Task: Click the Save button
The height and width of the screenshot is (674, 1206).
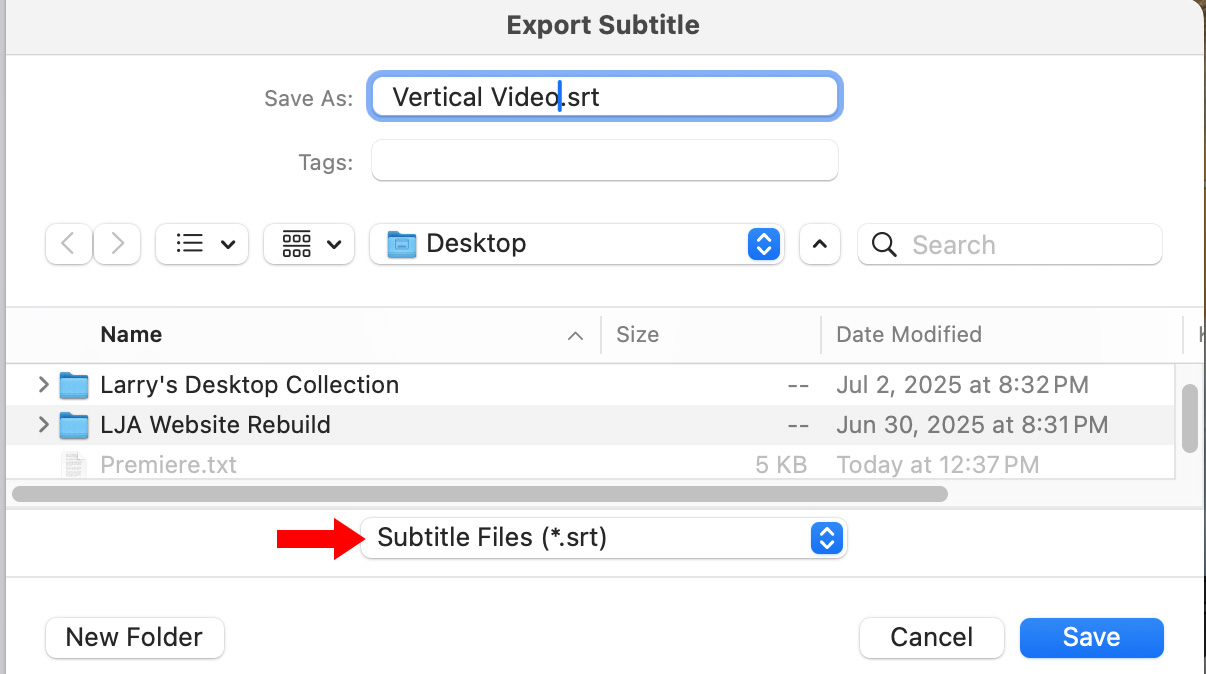Action: coord(1091,637)
